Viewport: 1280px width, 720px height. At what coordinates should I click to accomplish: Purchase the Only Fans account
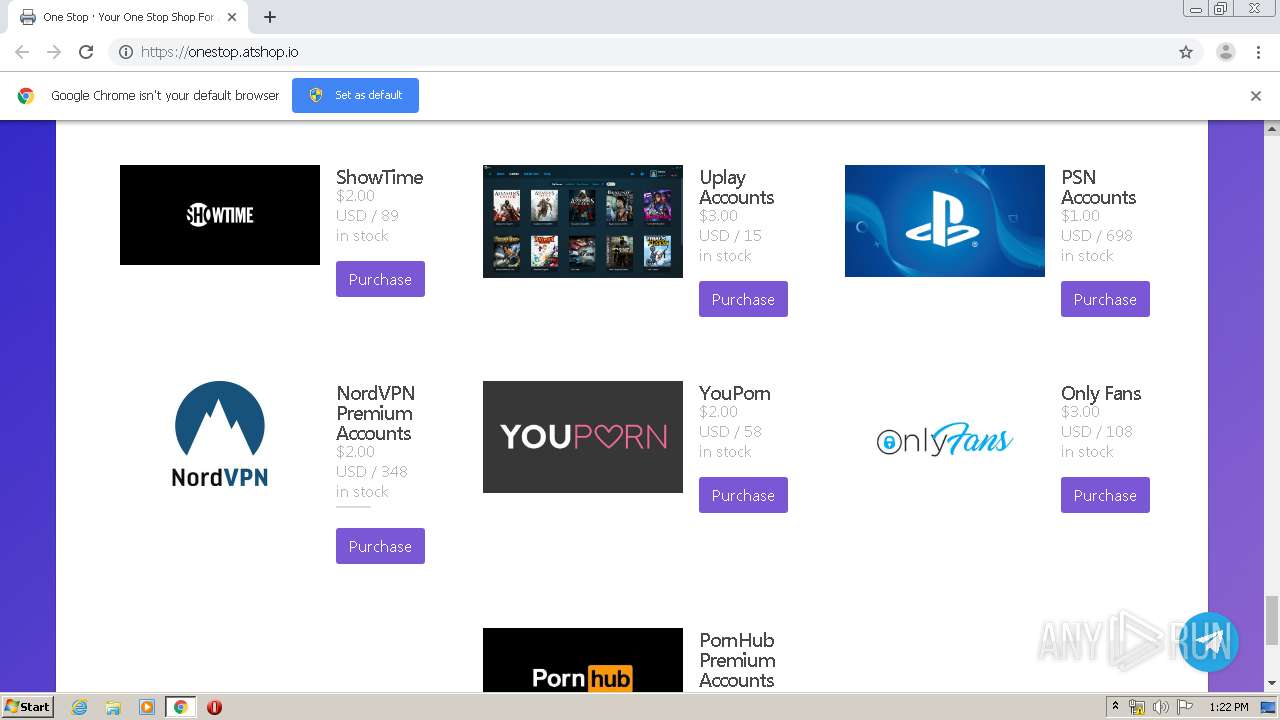click(x=1105, y=495)
